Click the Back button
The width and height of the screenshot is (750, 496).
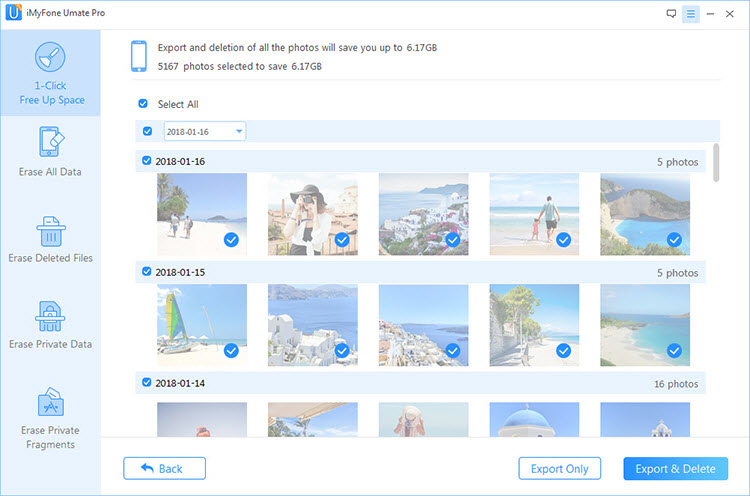click(165, 468)
